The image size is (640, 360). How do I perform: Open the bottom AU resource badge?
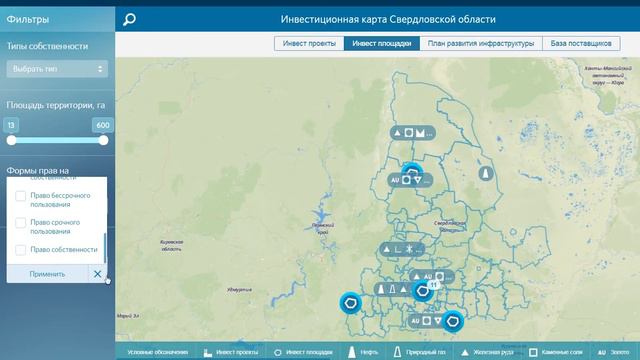click(x=426, y=321)
